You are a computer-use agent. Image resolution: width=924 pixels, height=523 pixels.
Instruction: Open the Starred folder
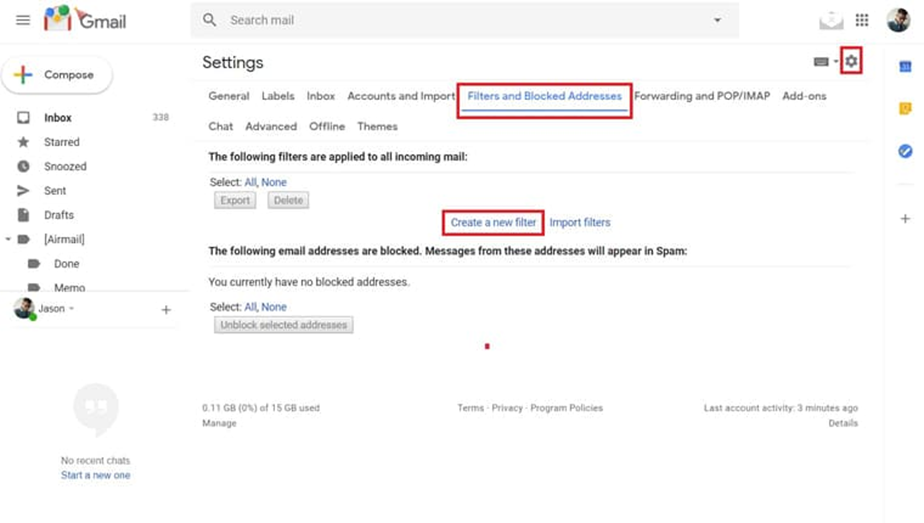(61, 142)
